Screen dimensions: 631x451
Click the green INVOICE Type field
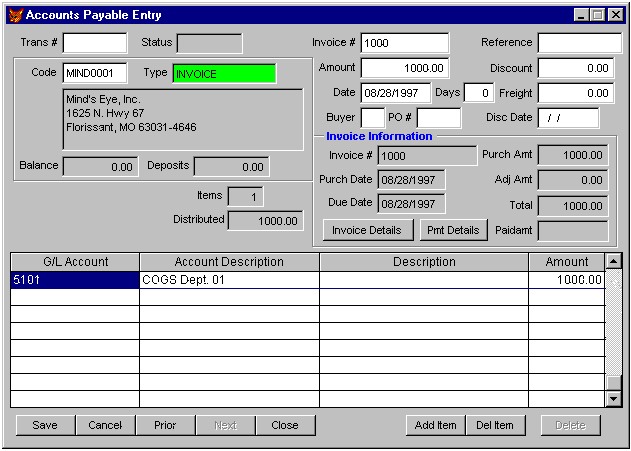coord(224,73)
